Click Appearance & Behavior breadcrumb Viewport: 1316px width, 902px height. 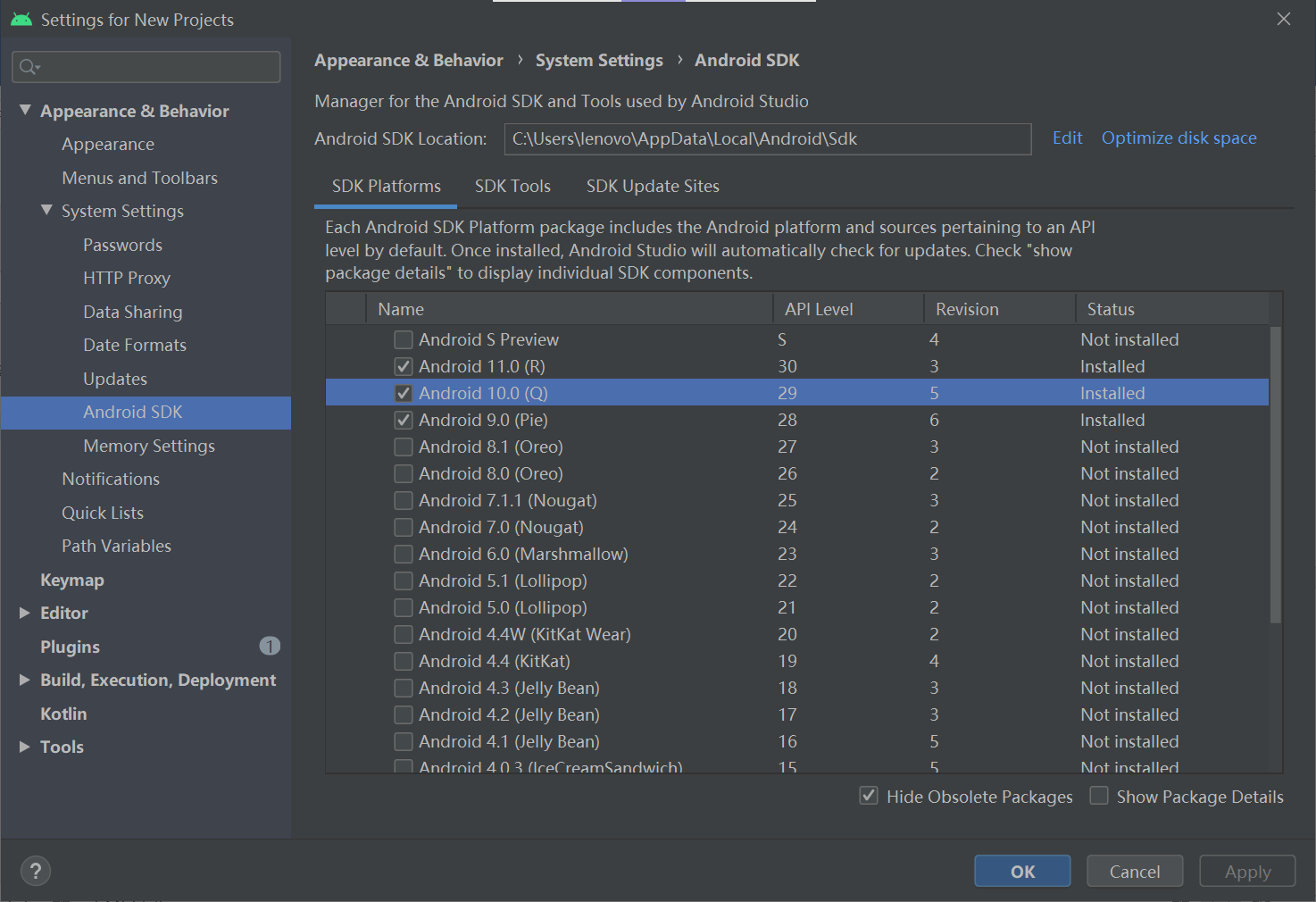coord(409,60)
